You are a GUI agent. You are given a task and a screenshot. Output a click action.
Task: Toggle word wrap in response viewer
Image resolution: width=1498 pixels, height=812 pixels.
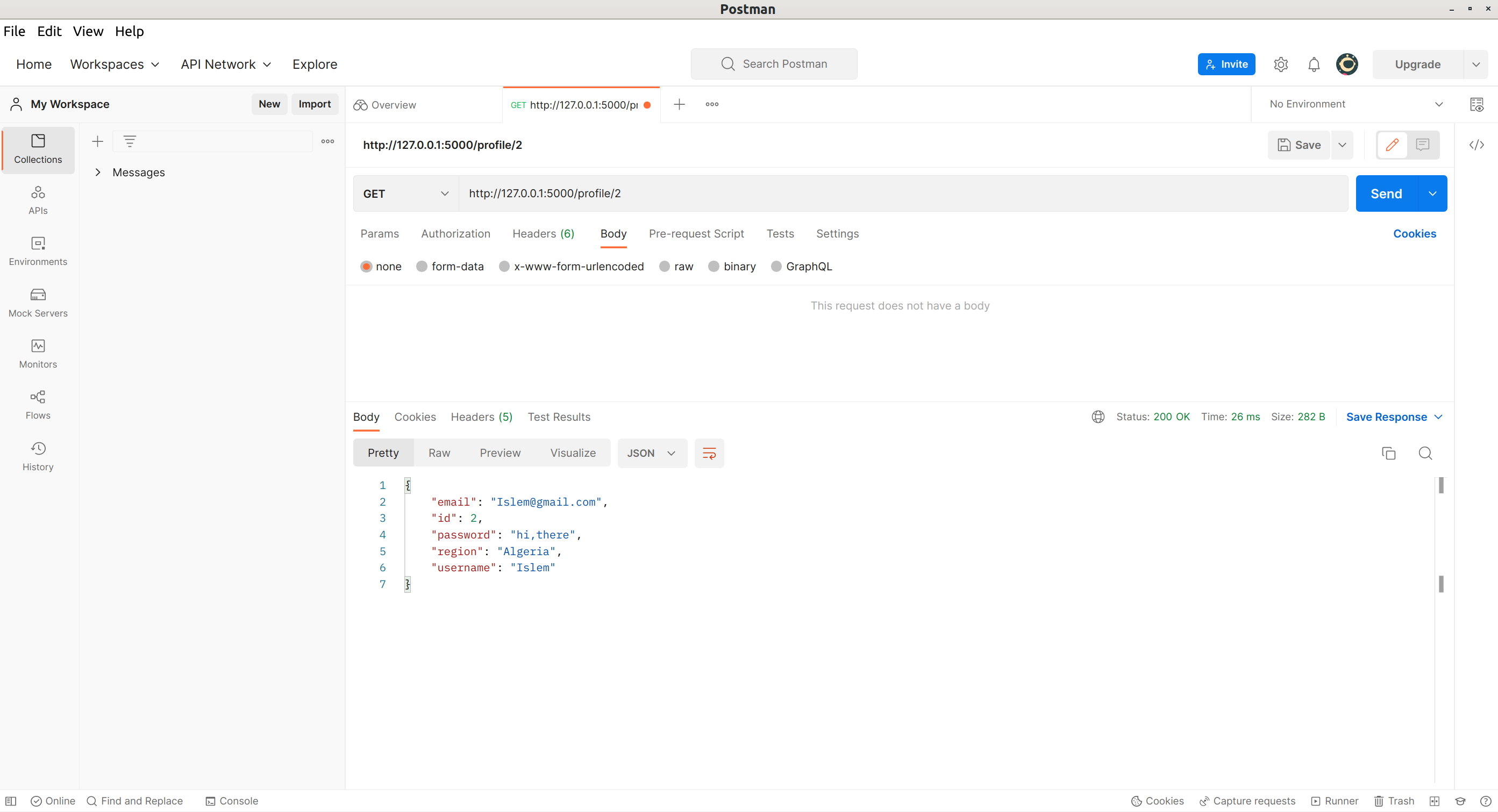click(x=709, y=453)
